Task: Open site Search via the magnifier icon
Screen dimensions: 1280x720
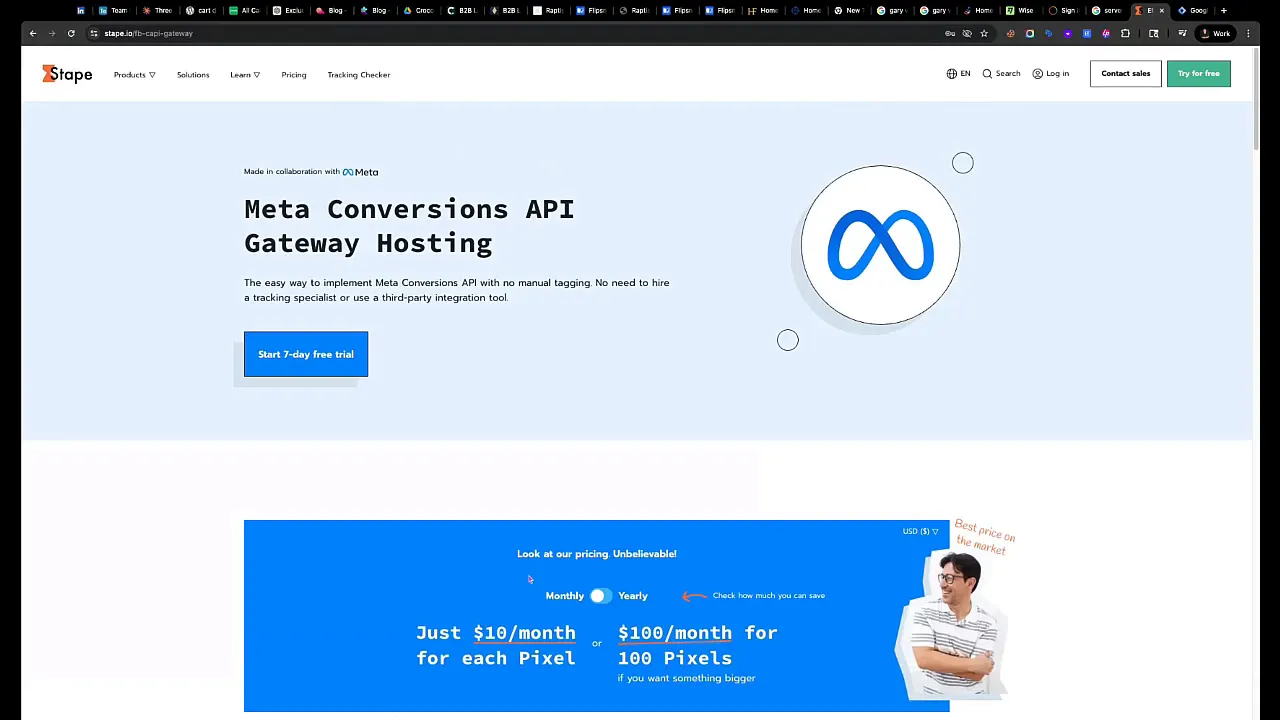Action: coord(1000,73)
